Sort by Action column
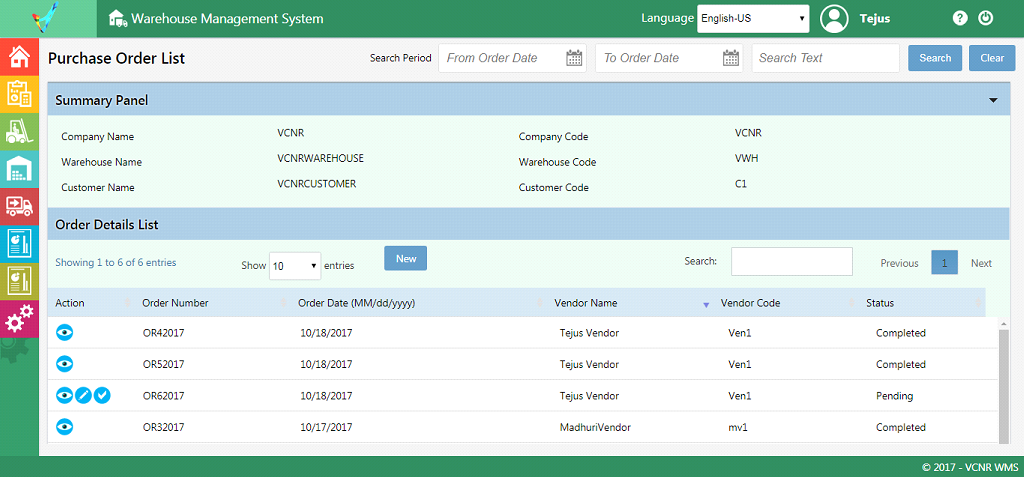This screenshot has height=477, width=1024. pyautogui.click(x=92, y=303)
